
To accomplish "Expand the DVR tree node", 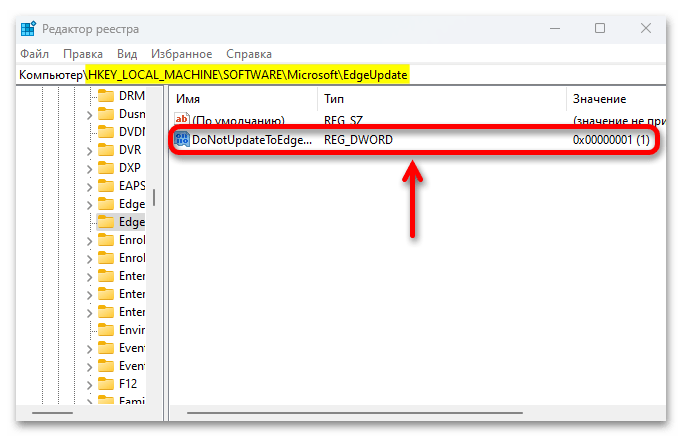I will [89, 151].
